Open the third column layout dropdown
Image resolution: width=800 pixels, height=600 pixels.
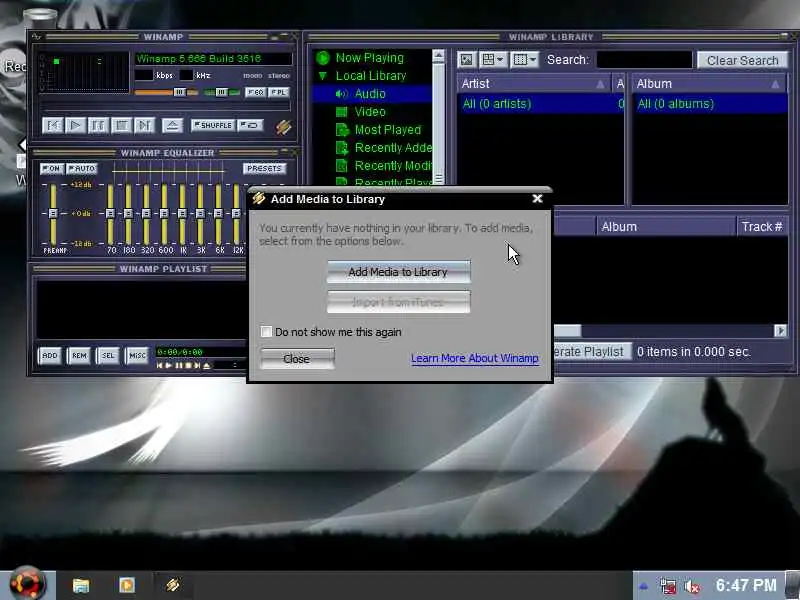(524, 60)
